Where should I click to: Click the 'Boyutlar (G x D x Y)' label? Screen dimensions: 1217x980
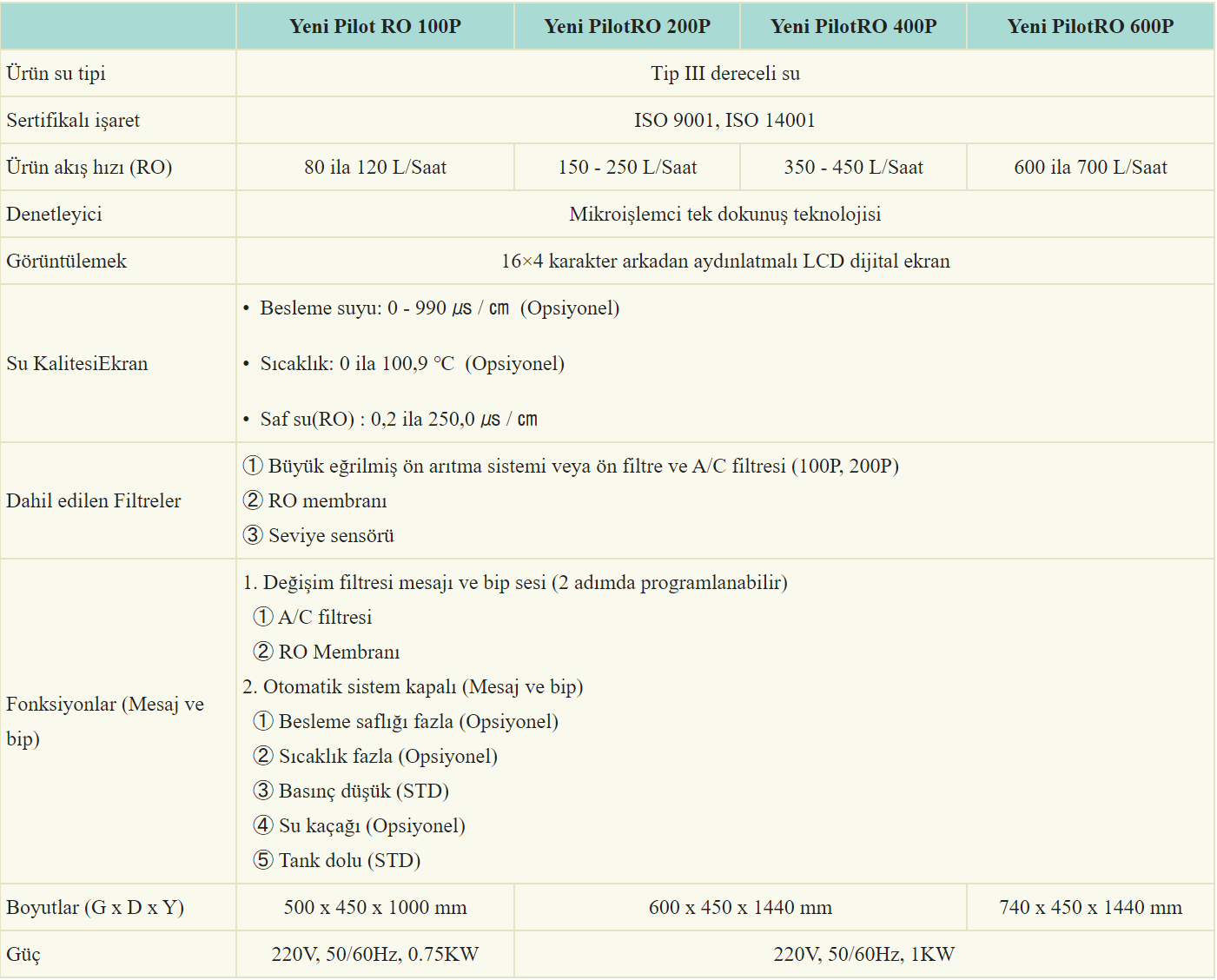[x=96, y=907]
